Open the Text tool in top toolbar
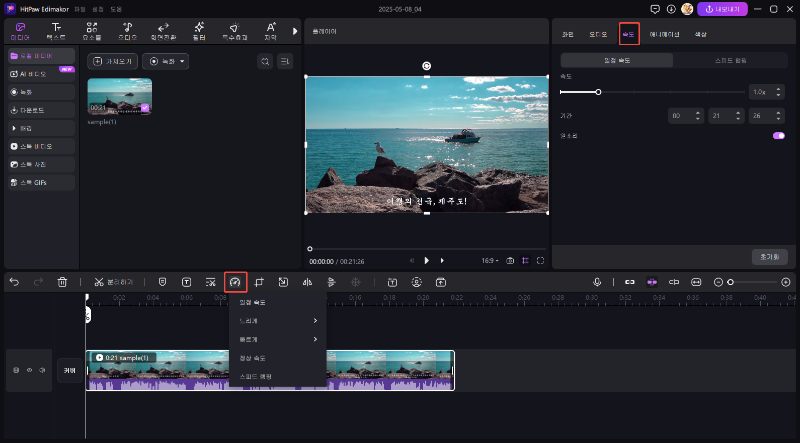Screen dimensions: 800x443 [x=56, y=29]
